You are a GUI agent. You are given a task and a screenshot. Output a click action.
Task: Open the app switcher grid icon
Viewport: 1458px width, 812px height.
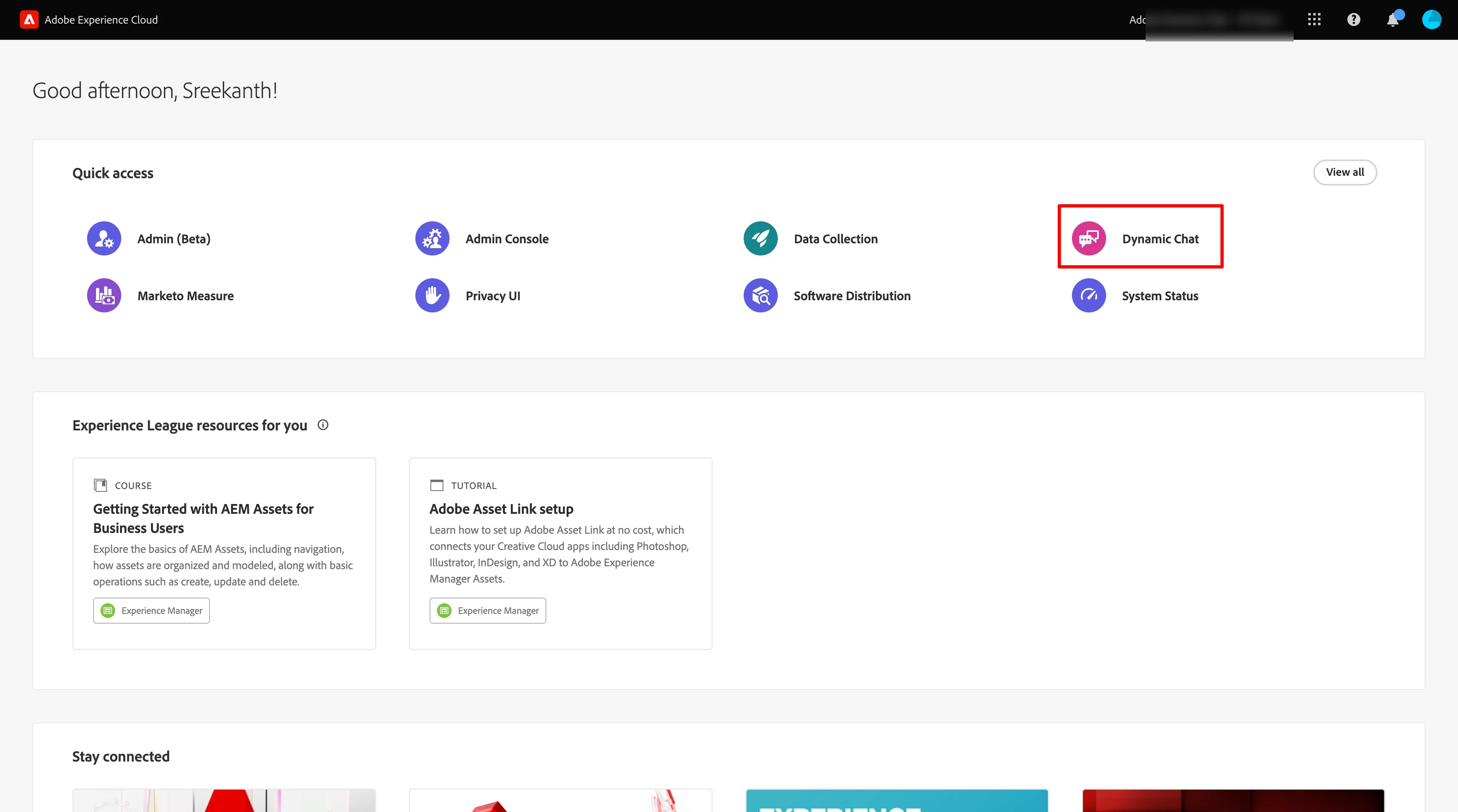1314,20
